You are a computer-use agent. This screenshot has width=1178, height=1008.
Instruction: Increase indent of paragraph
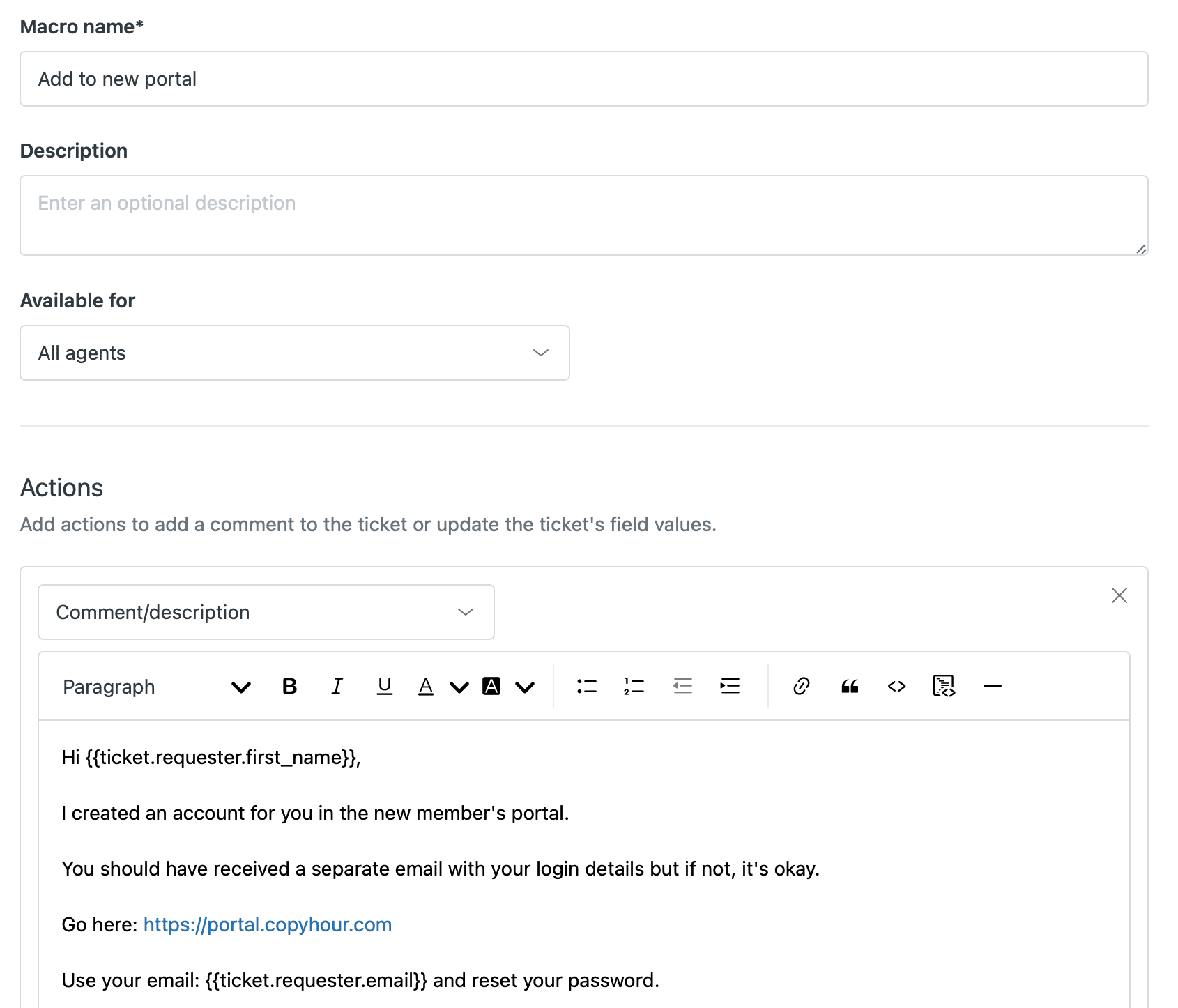click(730, 687)
